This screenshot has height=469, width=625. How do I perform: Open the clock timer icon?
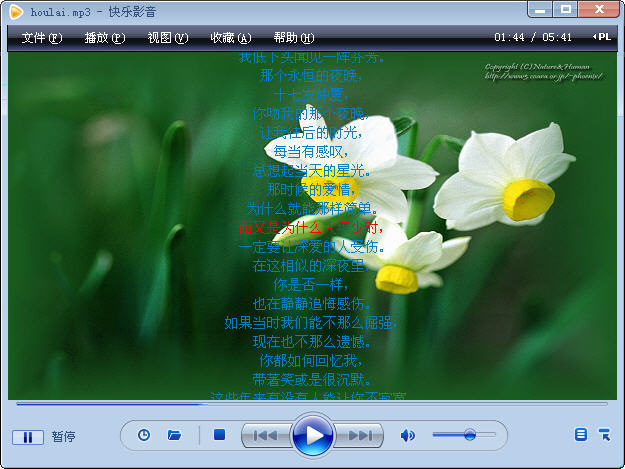[144, 435]
